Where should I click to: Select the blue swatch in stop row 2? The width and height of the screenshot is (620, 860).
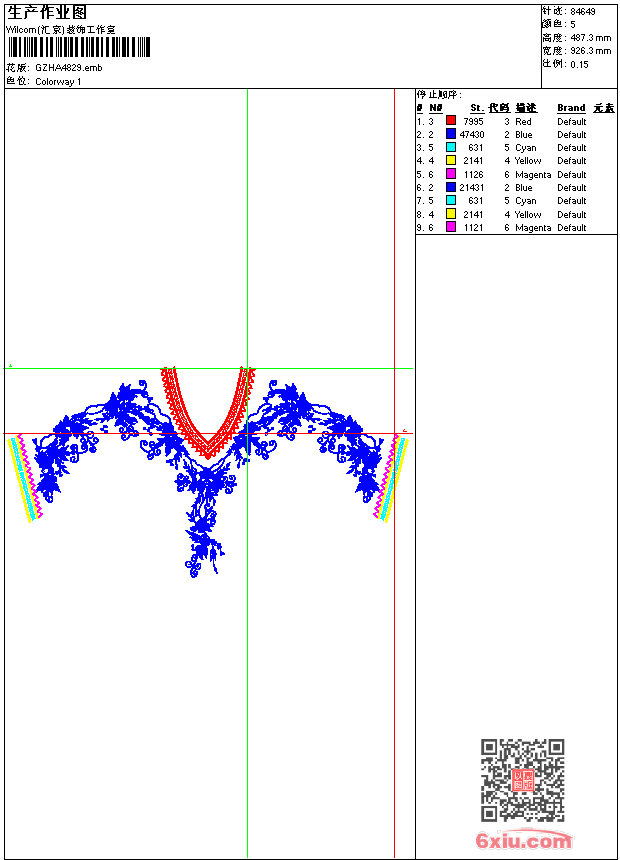pyautogui.click(x=451, y=134)
